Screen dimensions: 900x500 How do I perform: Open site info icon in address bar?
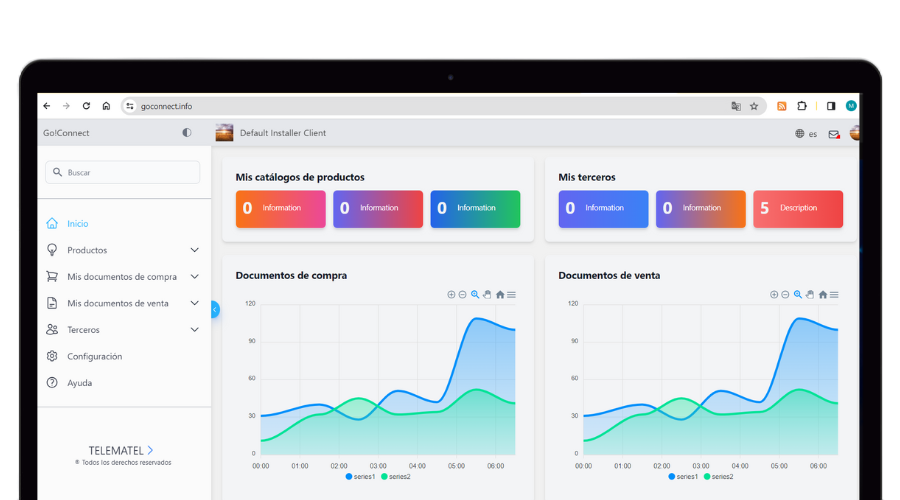click(x=130, y=106)
